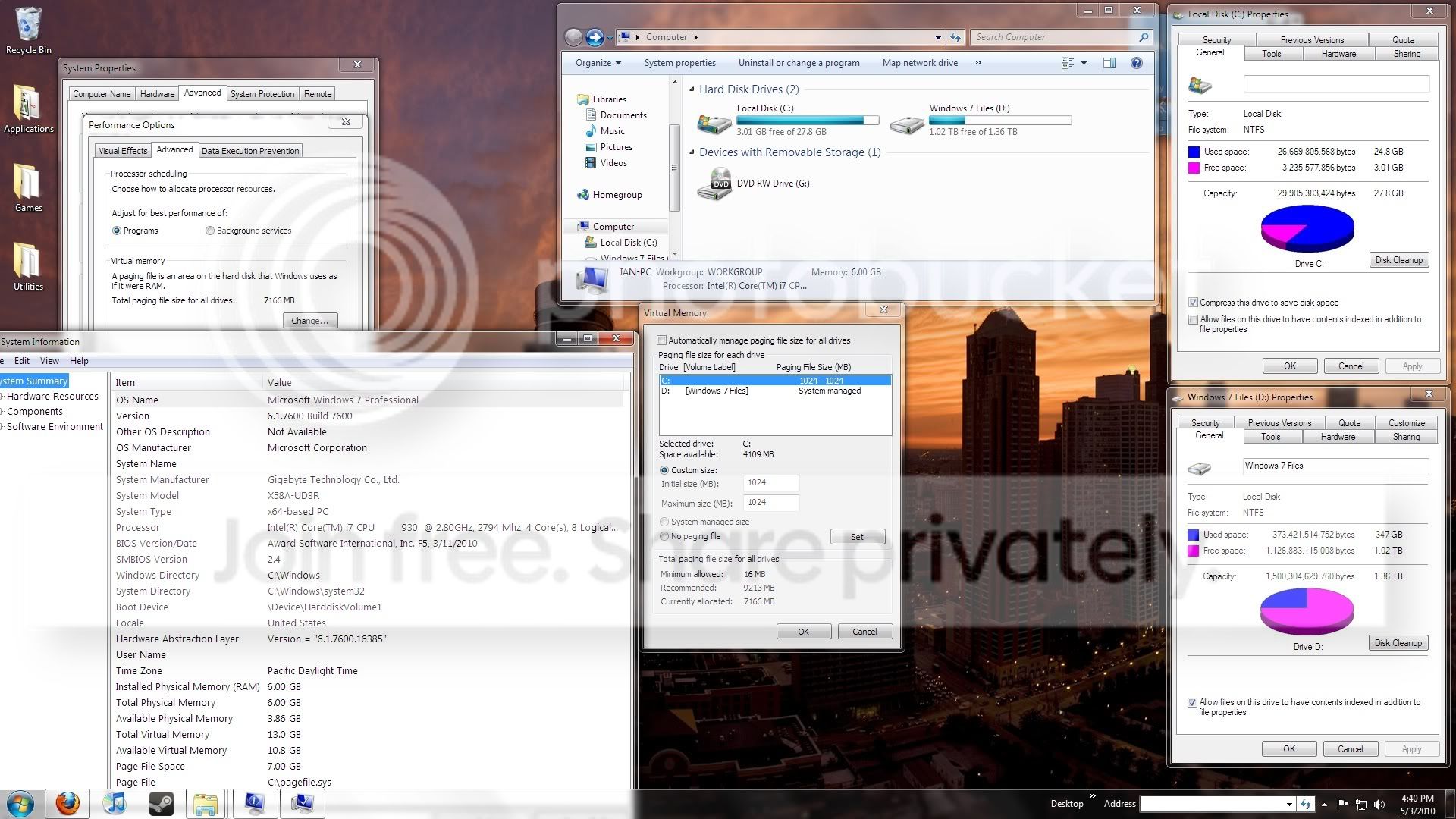Open the Music library in navigation pane

pos(612,131)
